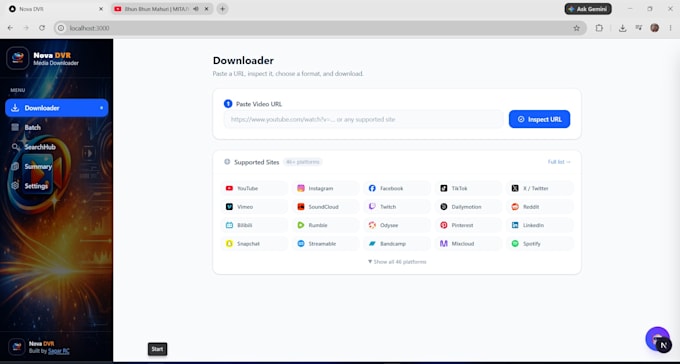Select the Instagram site chip
The image size is (680, 364).
pyautogui.click(x=326, y=188)
